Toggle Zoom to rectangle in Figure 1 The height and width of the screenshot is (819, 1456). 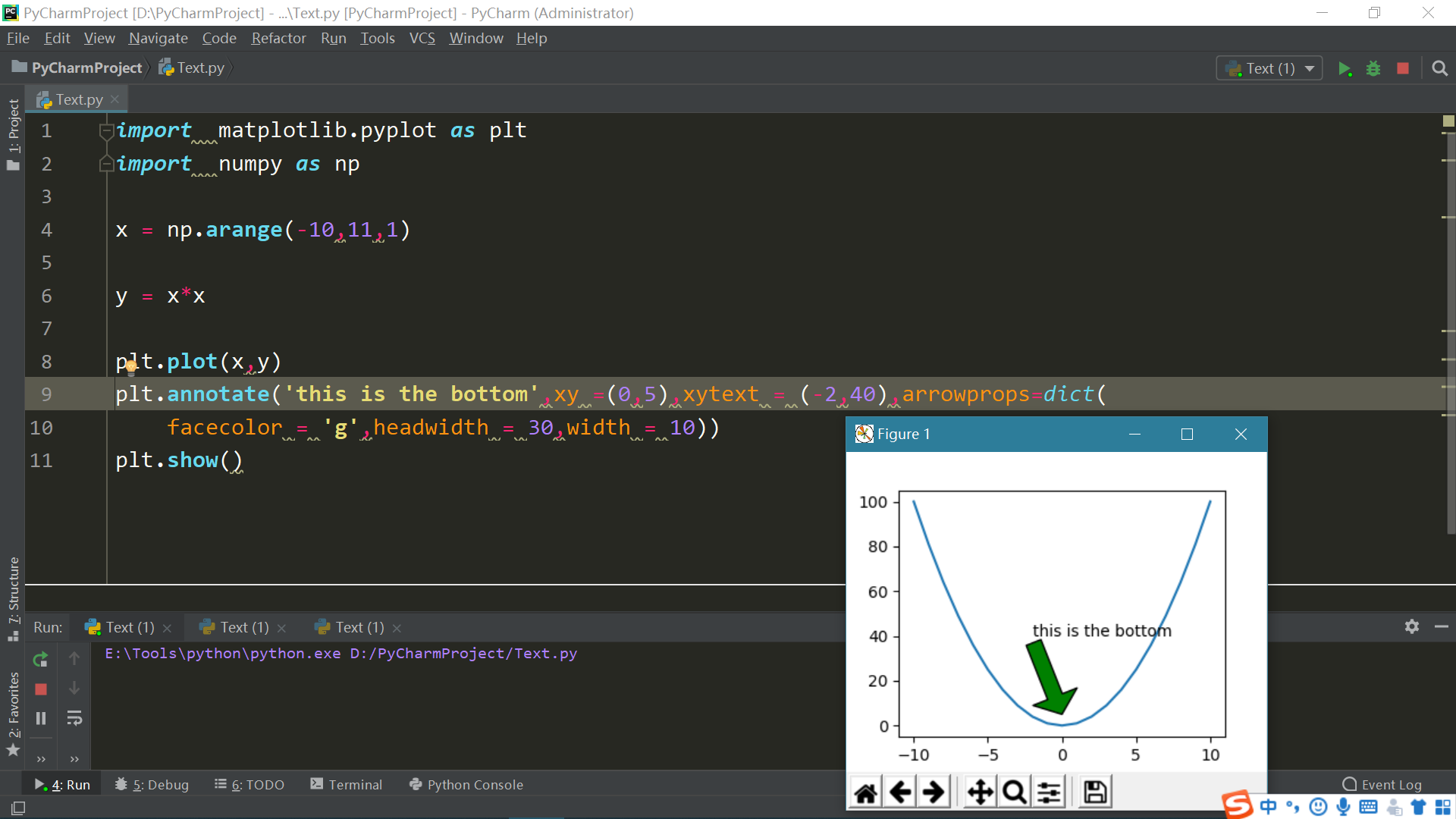click(1015, 792)
